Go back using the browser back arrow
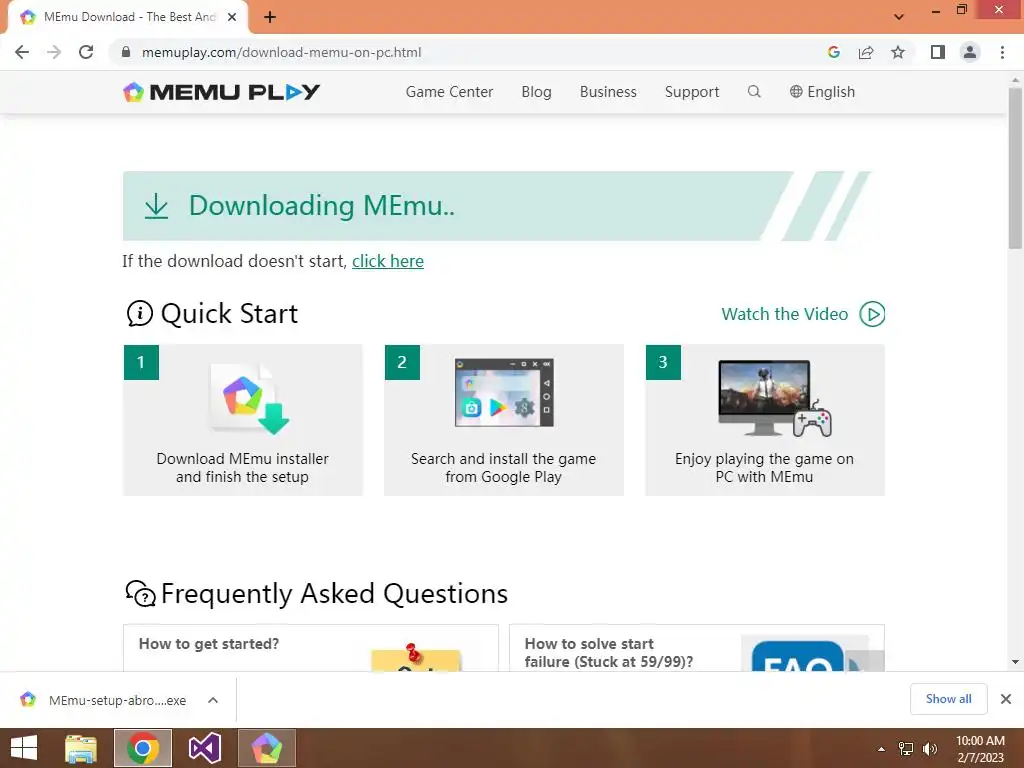1024x768 pixels. [x=22, y=52]
